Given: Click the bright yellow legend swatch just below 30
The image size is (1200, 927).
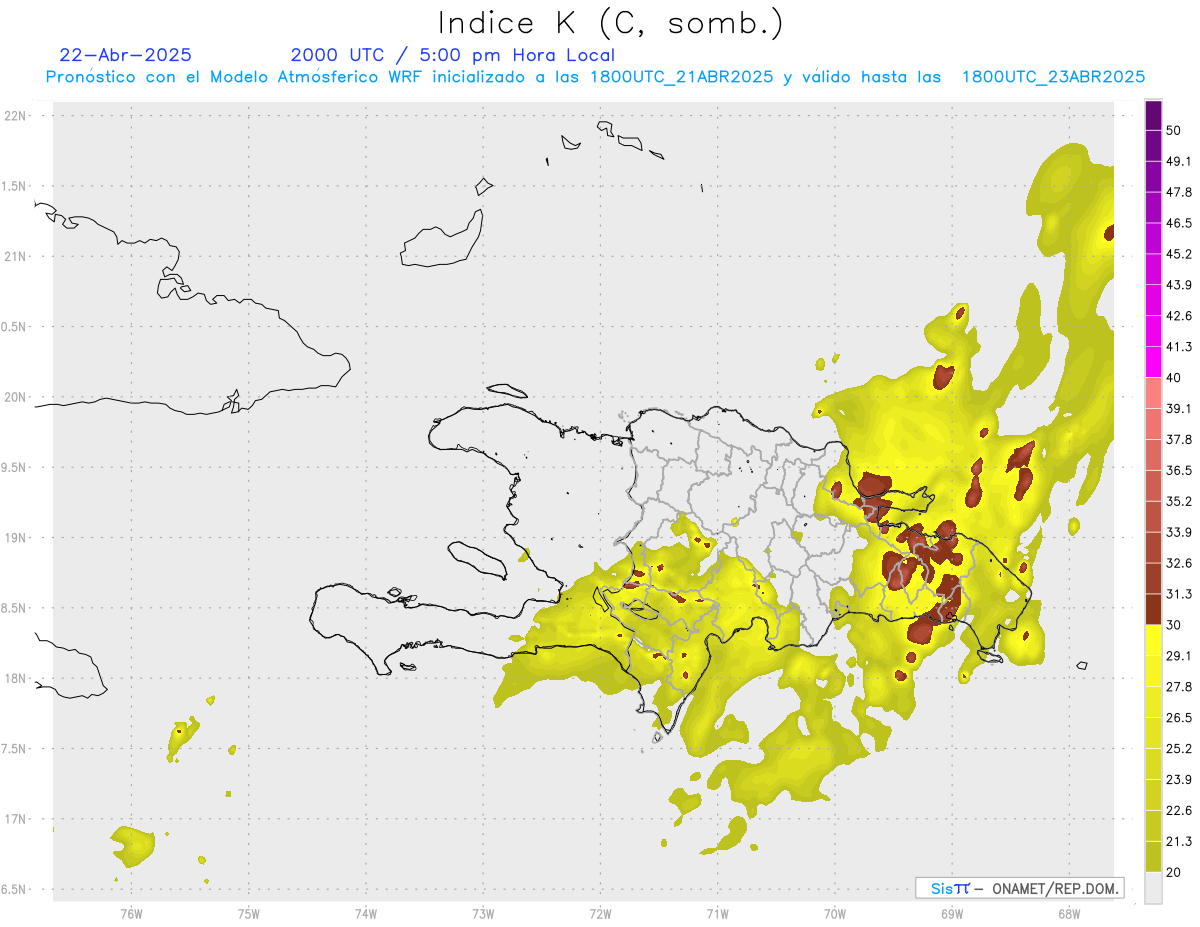Looking at the screenshot, I should point(1153,640).
